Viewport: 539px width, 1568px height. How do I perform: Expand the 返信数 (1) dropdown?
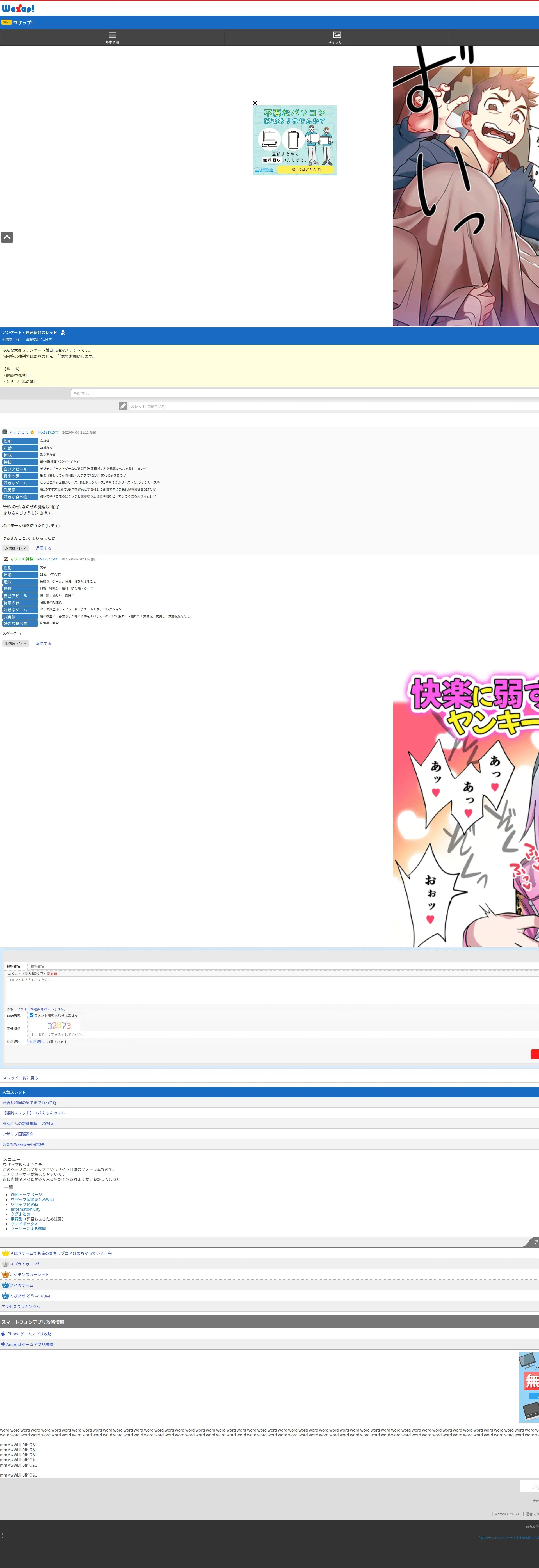coord(15,548)
